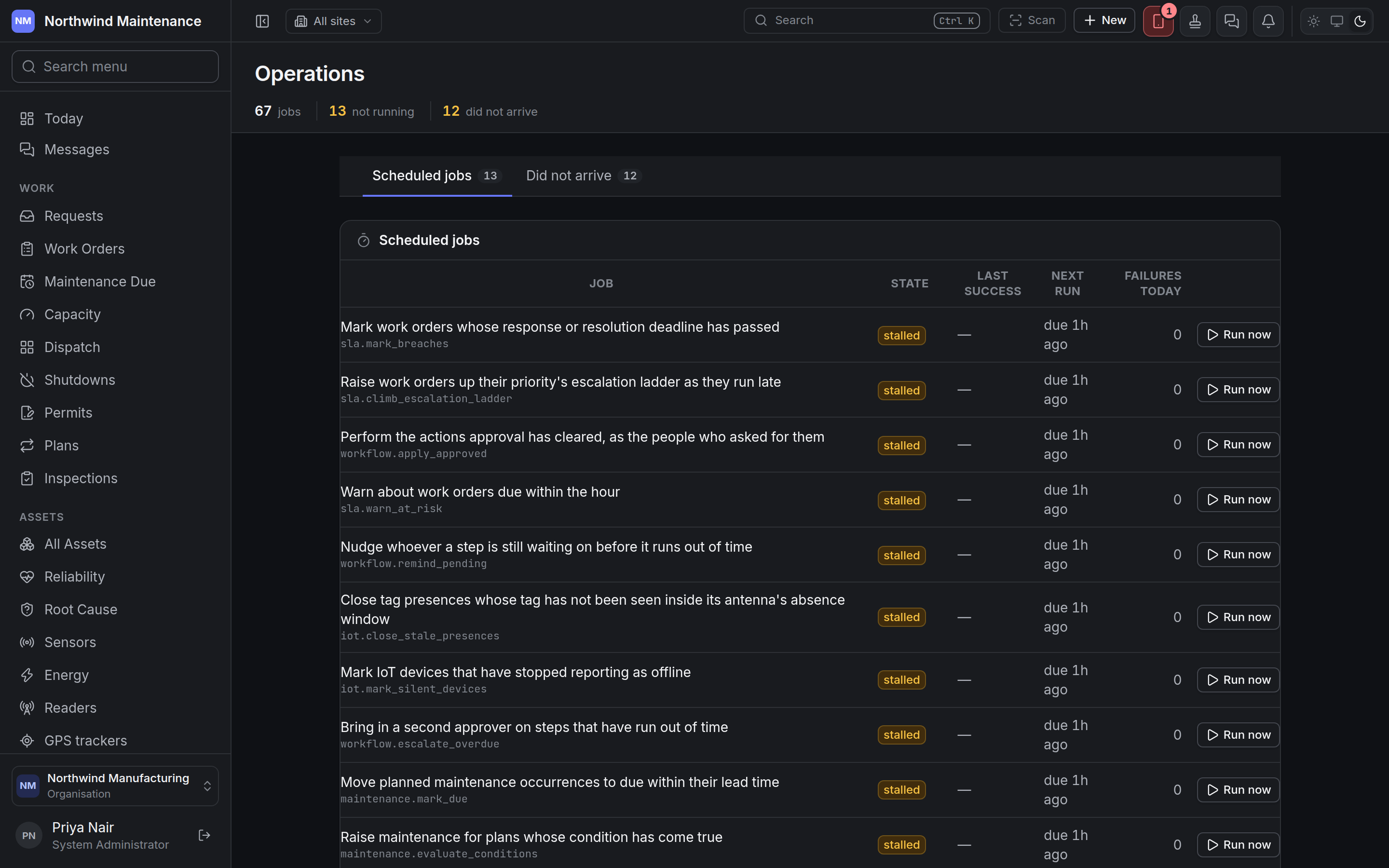Click stalled badge for iot.mark_silent_devices
Screen dimensions: 1389x868
pyautogui.click(x=901, y=680)
